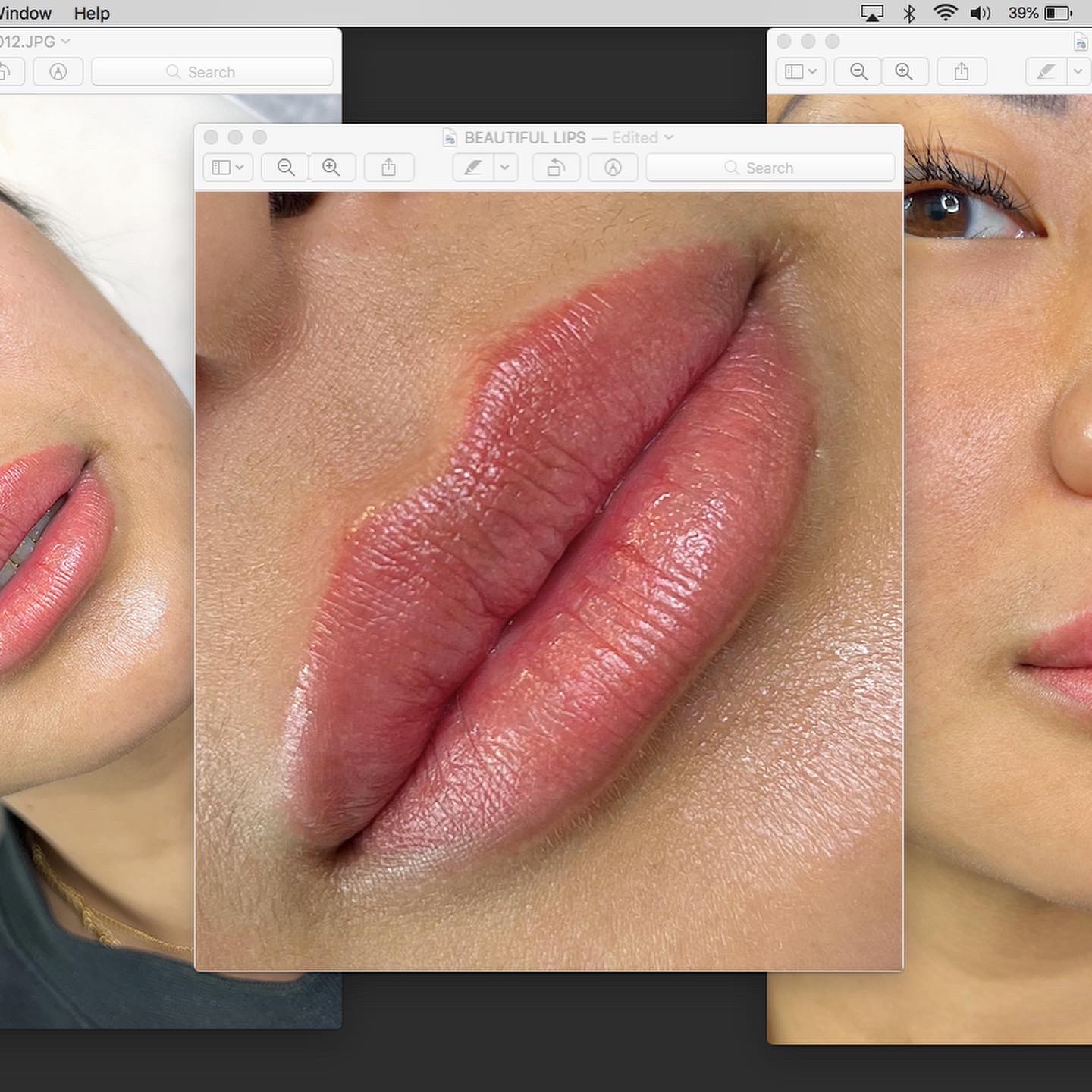
Task: Zoom in on the right Preview window
Action: [904, 72]
